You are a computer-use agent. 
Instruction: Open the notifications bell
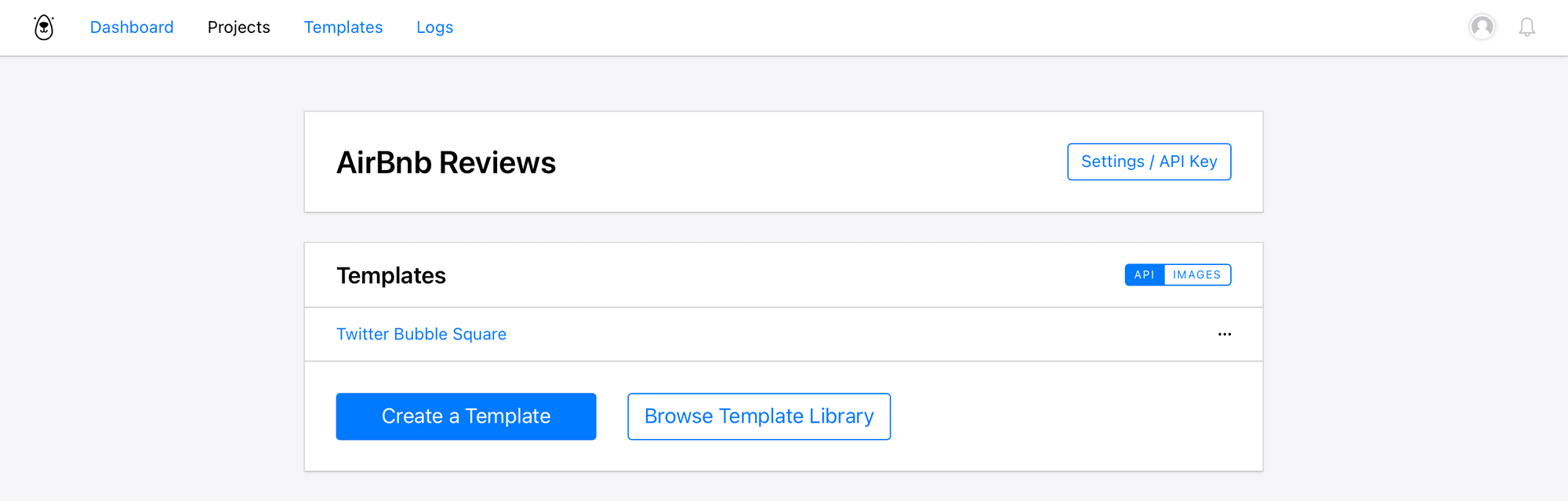point(1526,27)
